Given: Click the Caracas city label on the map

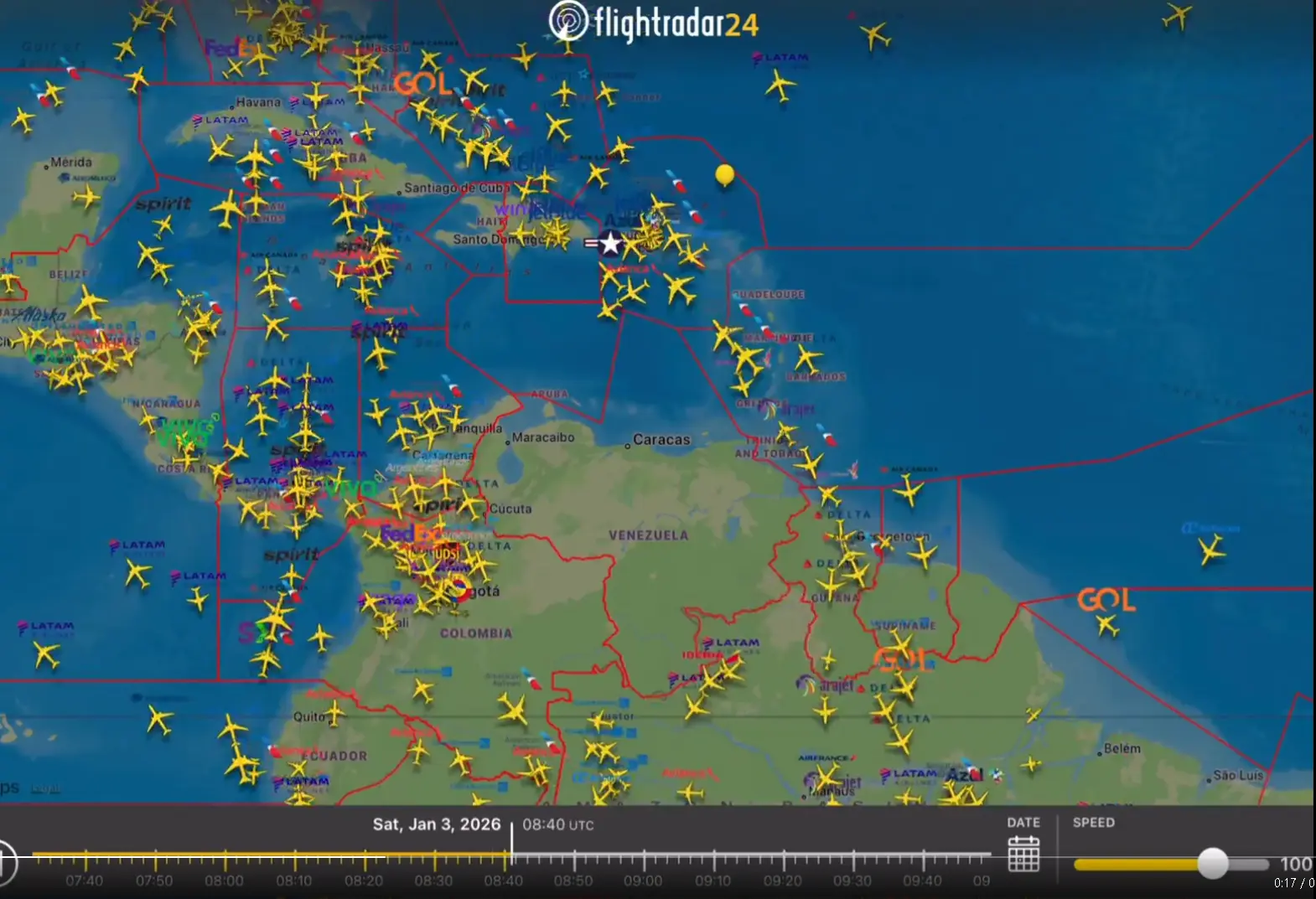Looking at the screenshot, I should coord(661,440).
